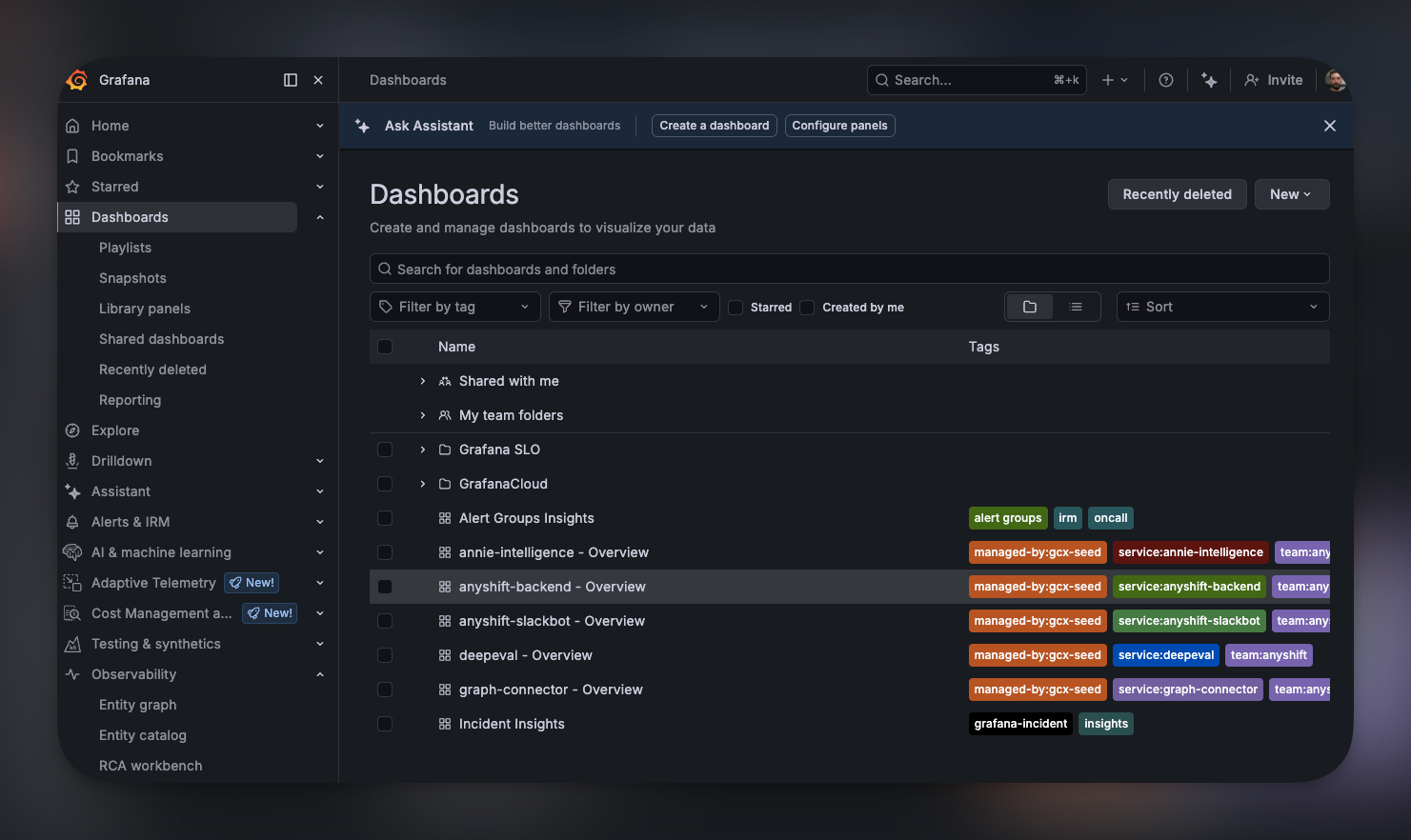Click the Ask Assistant sparkle icon in banner

click(362, 126)
